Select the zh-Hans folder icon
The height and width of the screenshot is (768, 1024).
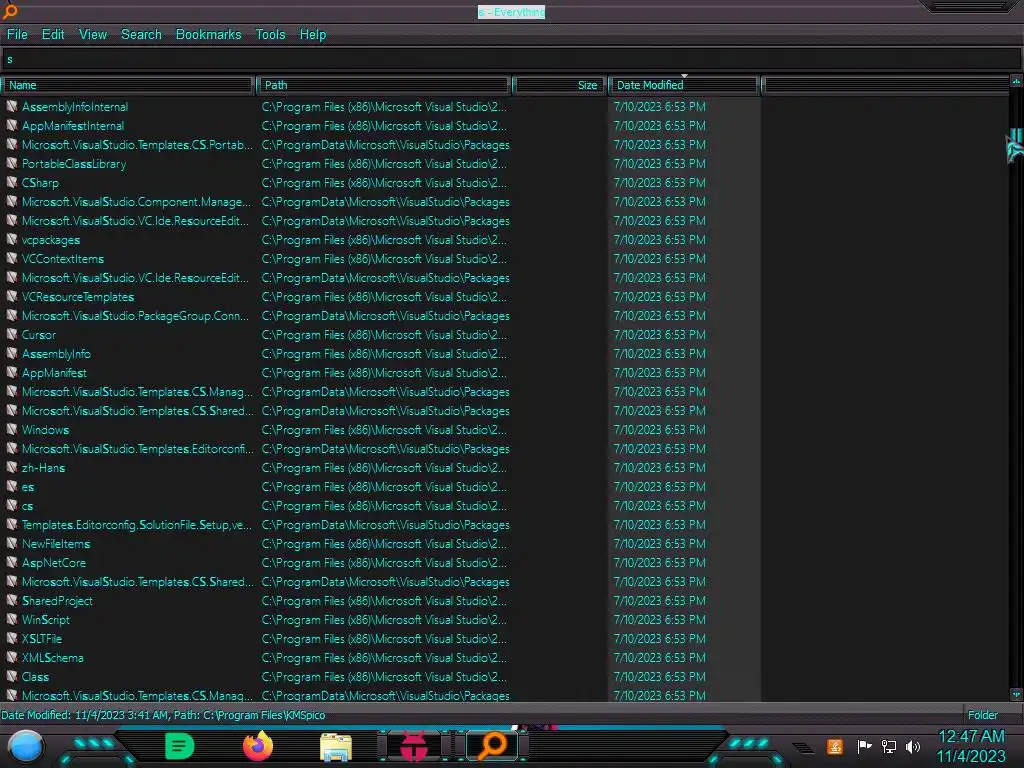click(x=12, y=467)
